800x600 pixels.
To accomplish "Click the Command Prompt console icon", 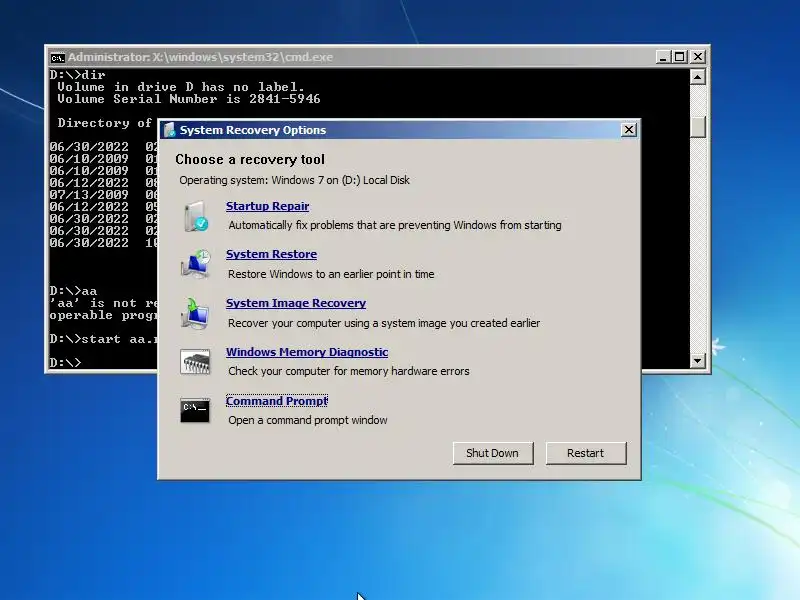I will coord(195,410).
